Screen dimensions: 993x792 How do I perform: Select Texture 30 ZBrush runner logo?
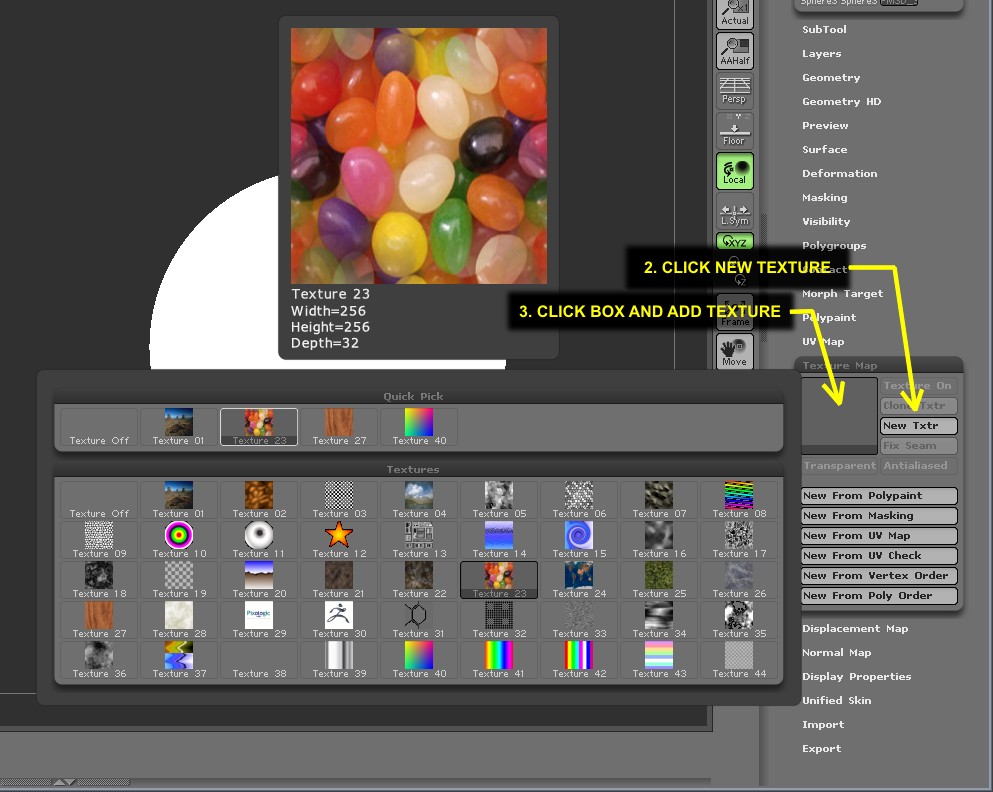[339, 619]
